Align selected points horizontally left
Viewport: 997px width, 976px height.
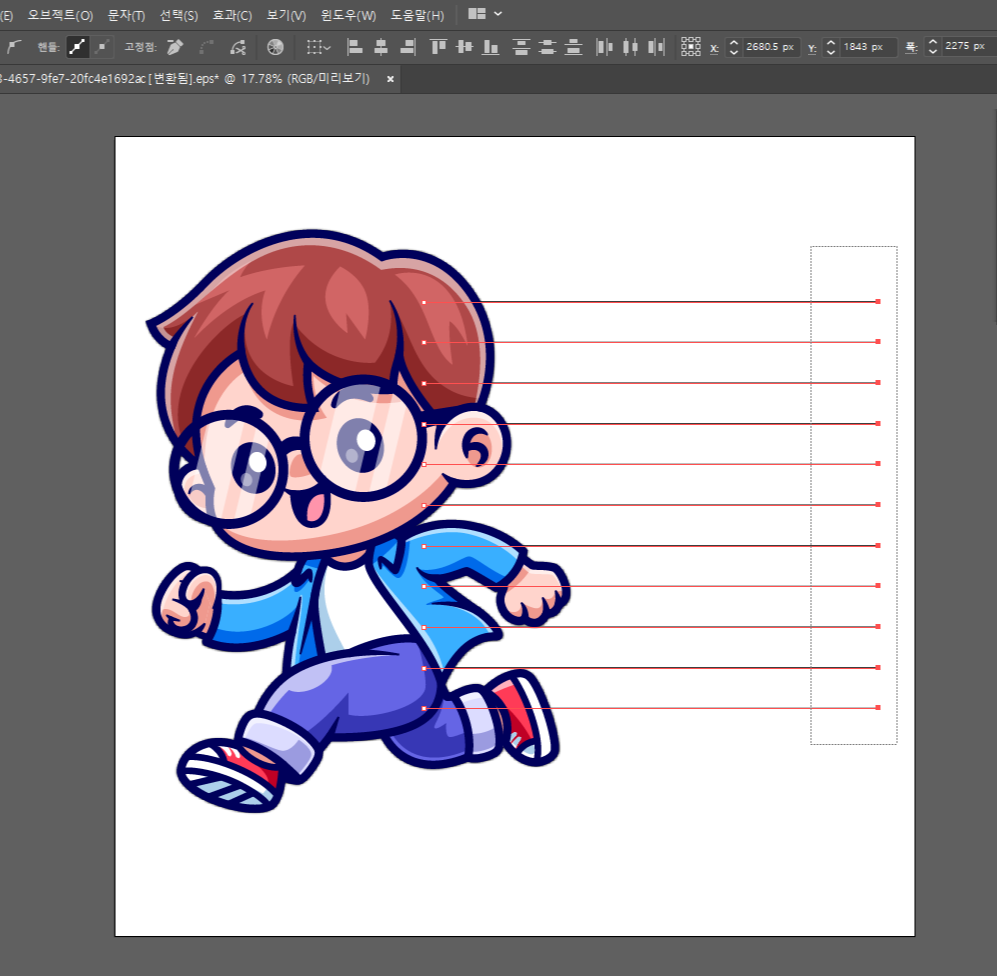tap(355, 46)
